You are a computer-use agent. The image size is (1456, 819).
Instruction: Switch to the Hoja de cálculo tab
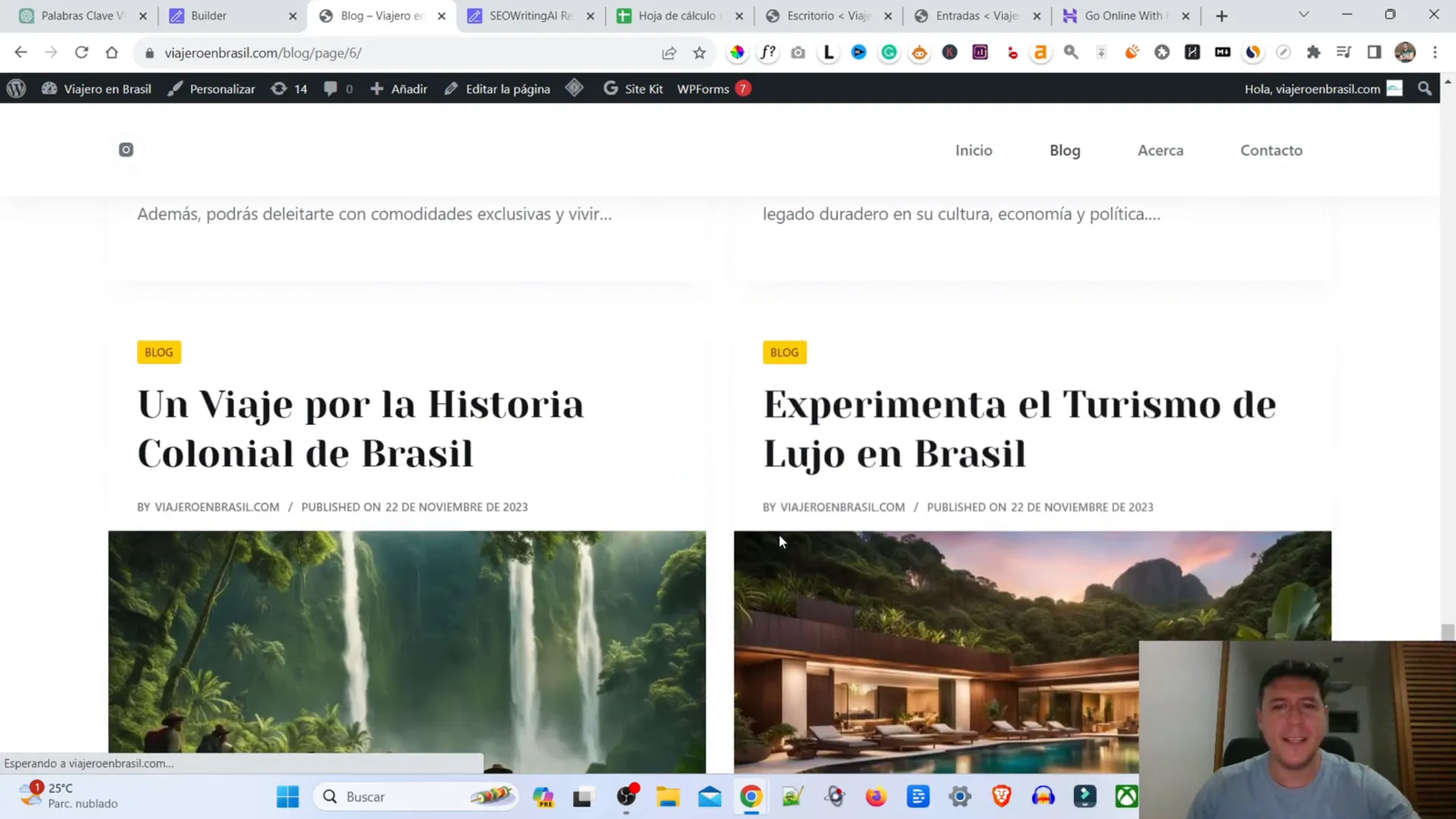coord(680,15)
